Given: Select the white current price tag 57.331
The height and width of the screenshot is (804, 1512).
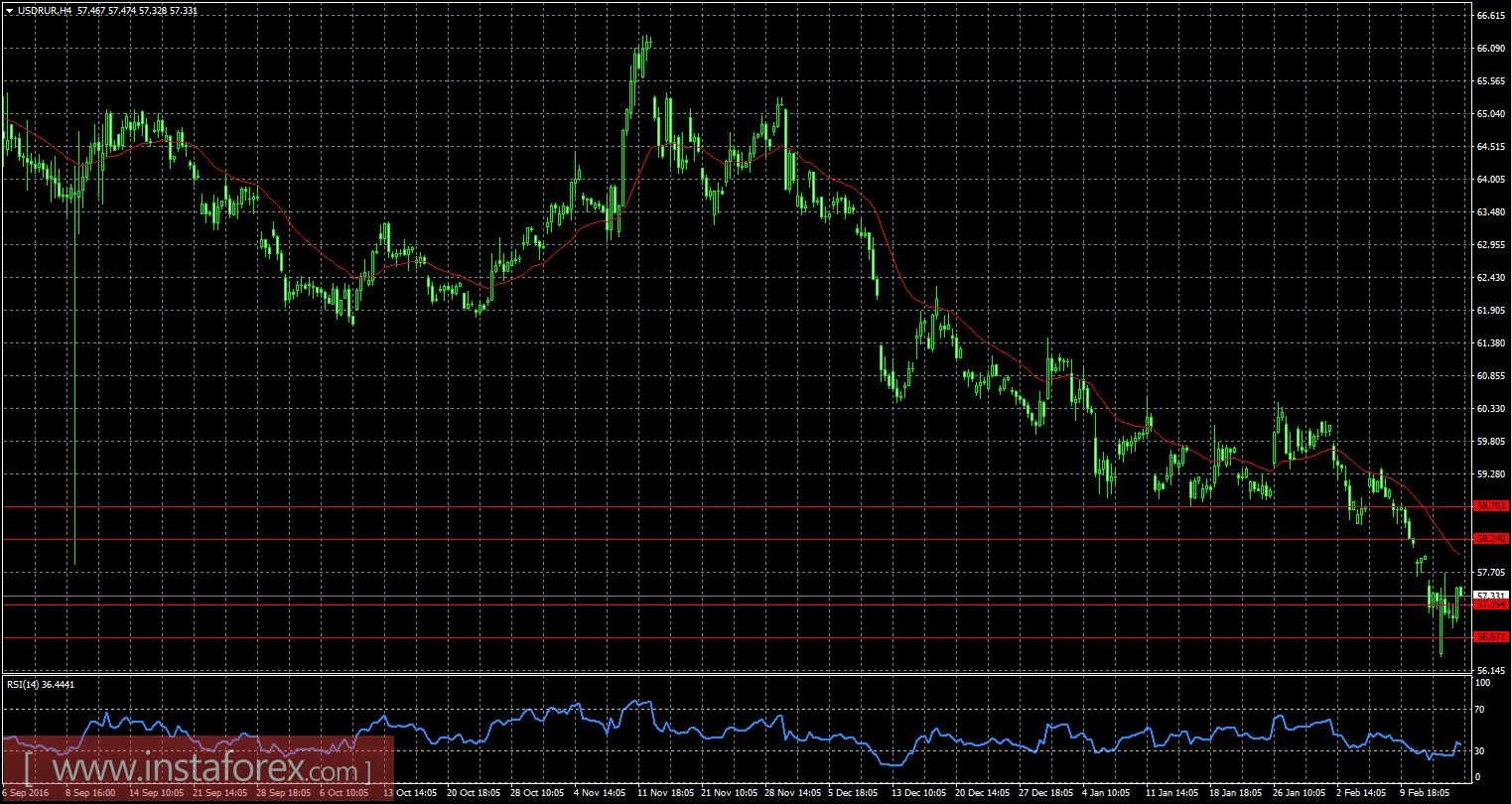Looking at the screenshot, I should click(1492, 595).
